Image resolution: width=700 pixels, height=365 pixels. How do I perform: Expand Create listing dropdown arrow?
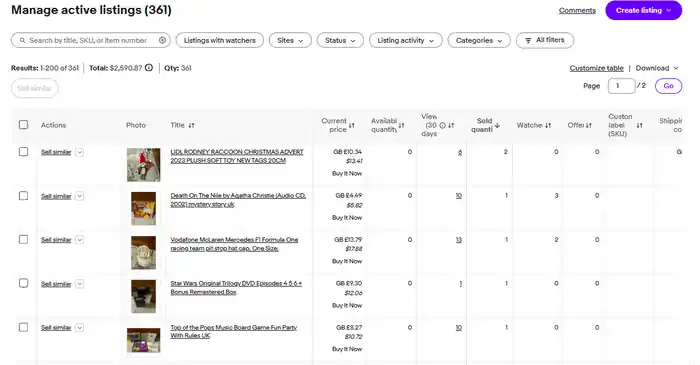coord(669,10)
